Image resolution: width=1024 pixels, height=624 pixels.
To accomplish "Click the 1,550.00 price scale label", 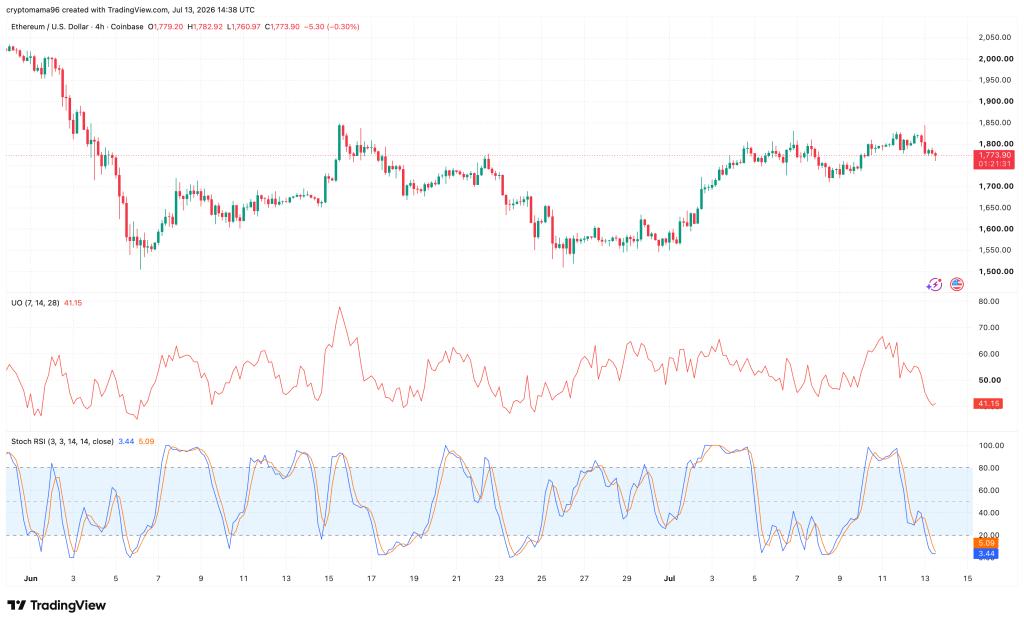I will (996, 250).
